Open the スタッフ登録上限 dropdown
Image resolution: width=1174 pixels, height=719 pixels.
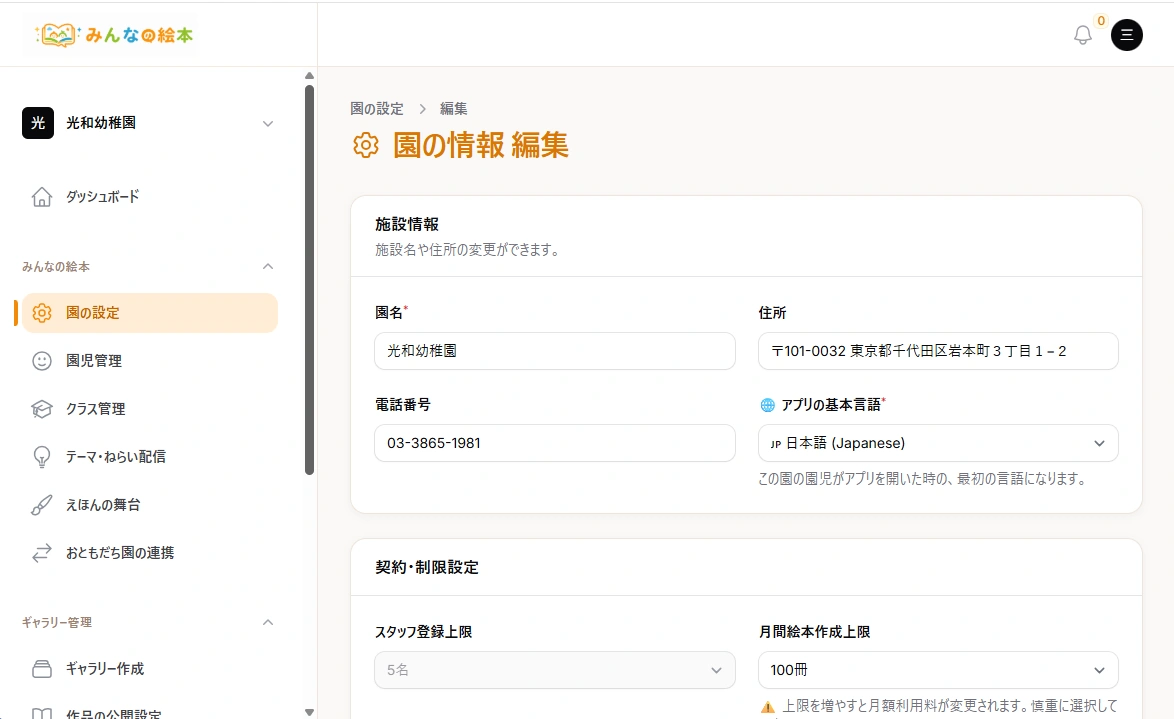(x=555, y=670)
